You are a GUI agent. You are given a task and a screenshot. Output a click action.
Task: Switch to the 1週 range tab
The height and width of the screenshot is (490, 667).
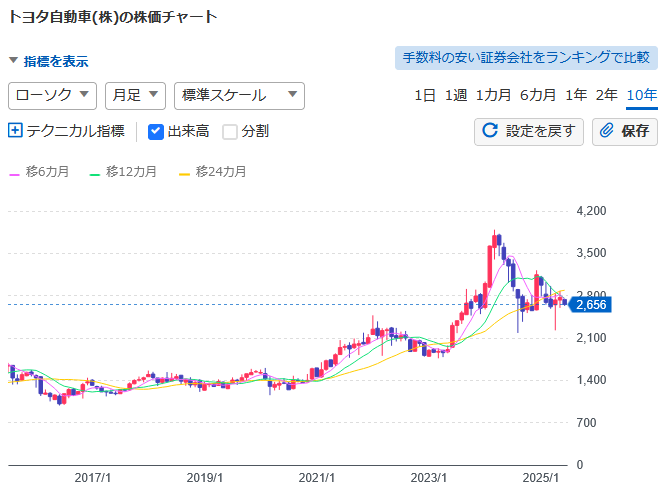click(x=456, y=95)
